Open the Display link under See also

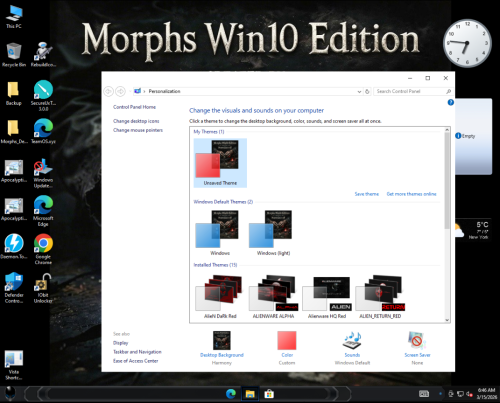120,343
